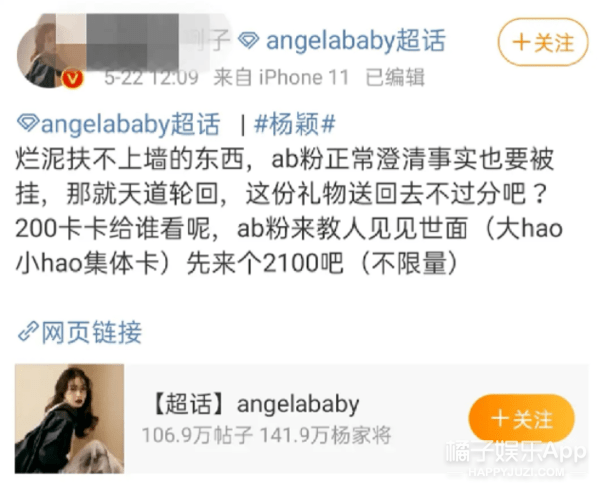Open angelababy超话 link in post body
Image resolution: width=600 pixels, height=493 pixels.
[x=130, y=124]
